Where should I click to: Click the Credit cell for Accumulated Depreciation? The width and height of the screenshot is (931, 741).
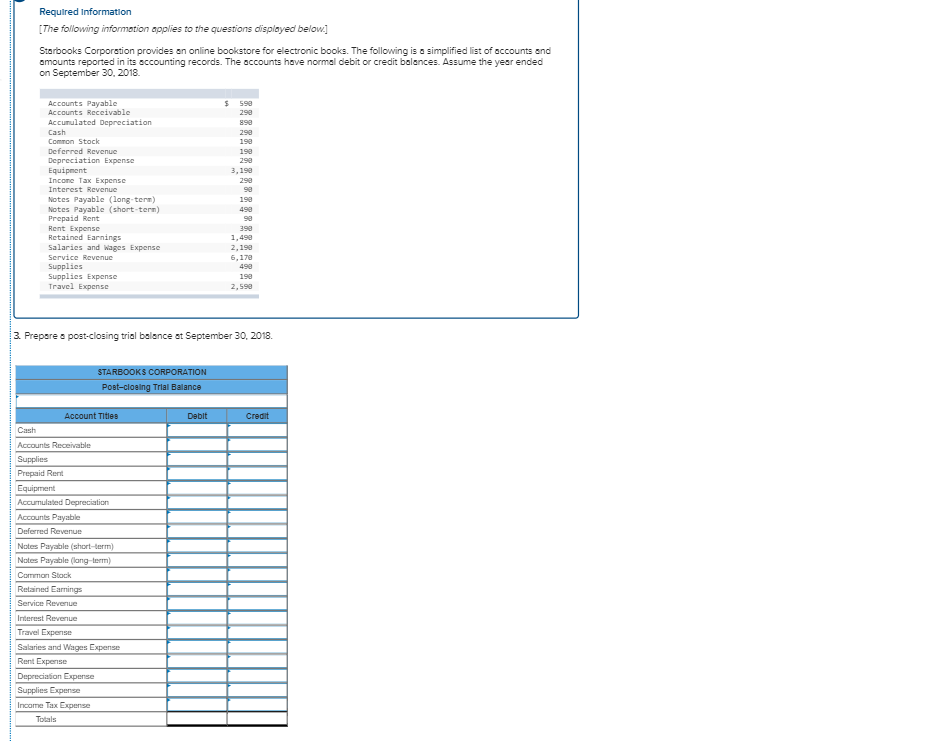click(x=256, y=502)
